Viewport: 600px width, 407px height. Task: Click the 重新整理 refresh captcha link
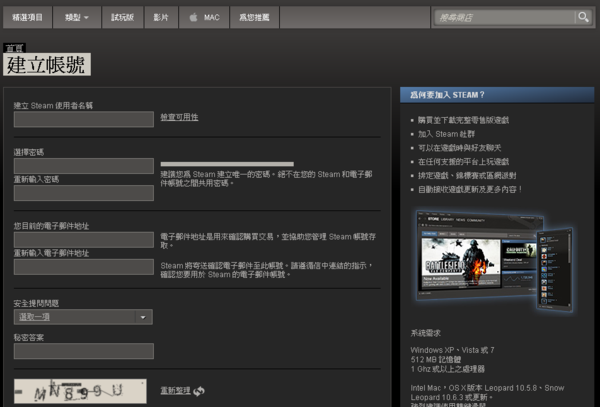click(176, 391)
